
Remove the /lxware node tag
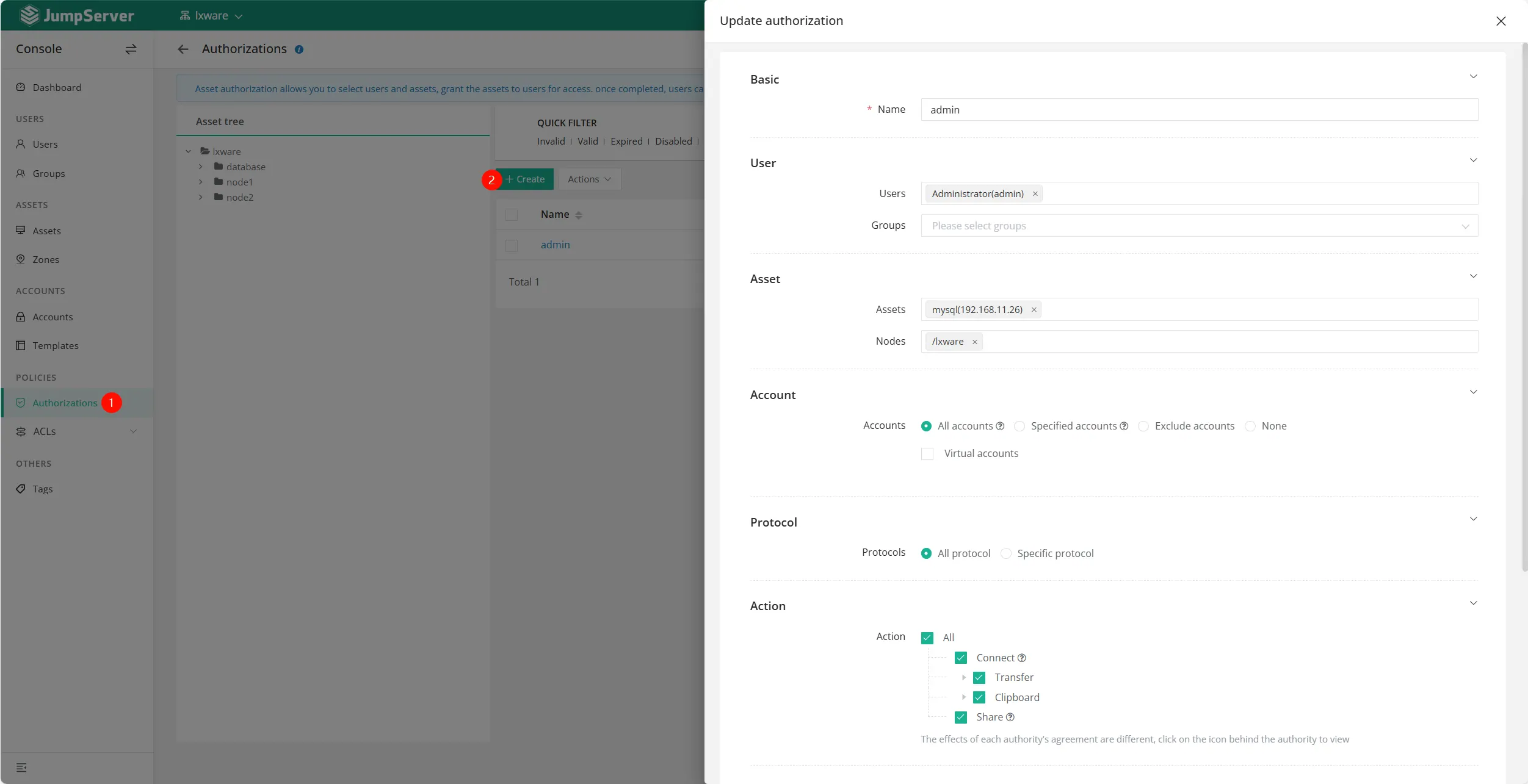point(975,342)
